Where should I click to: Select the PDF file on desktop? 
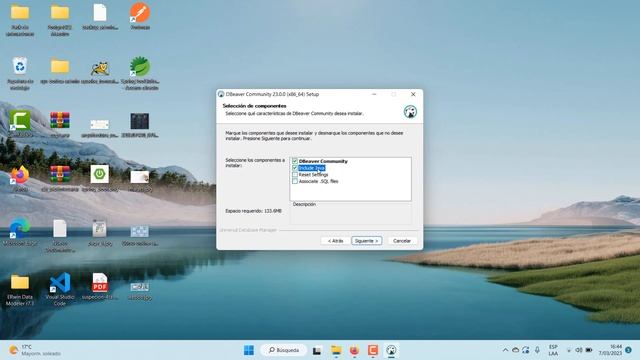pyautogui.click(x=100, y=286)
